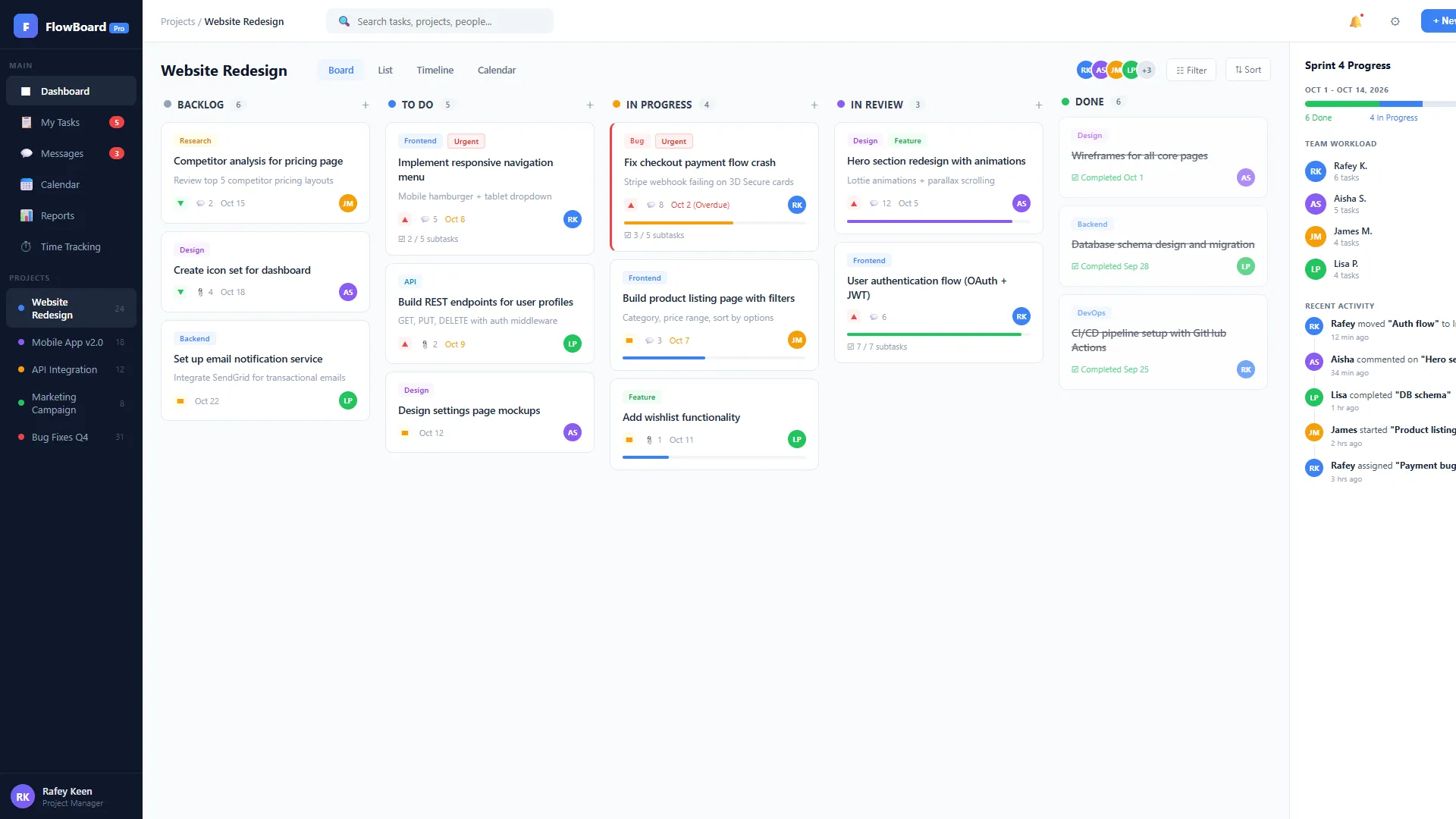
Task: Click Build product listing page title
Action: tap(708, 298)
